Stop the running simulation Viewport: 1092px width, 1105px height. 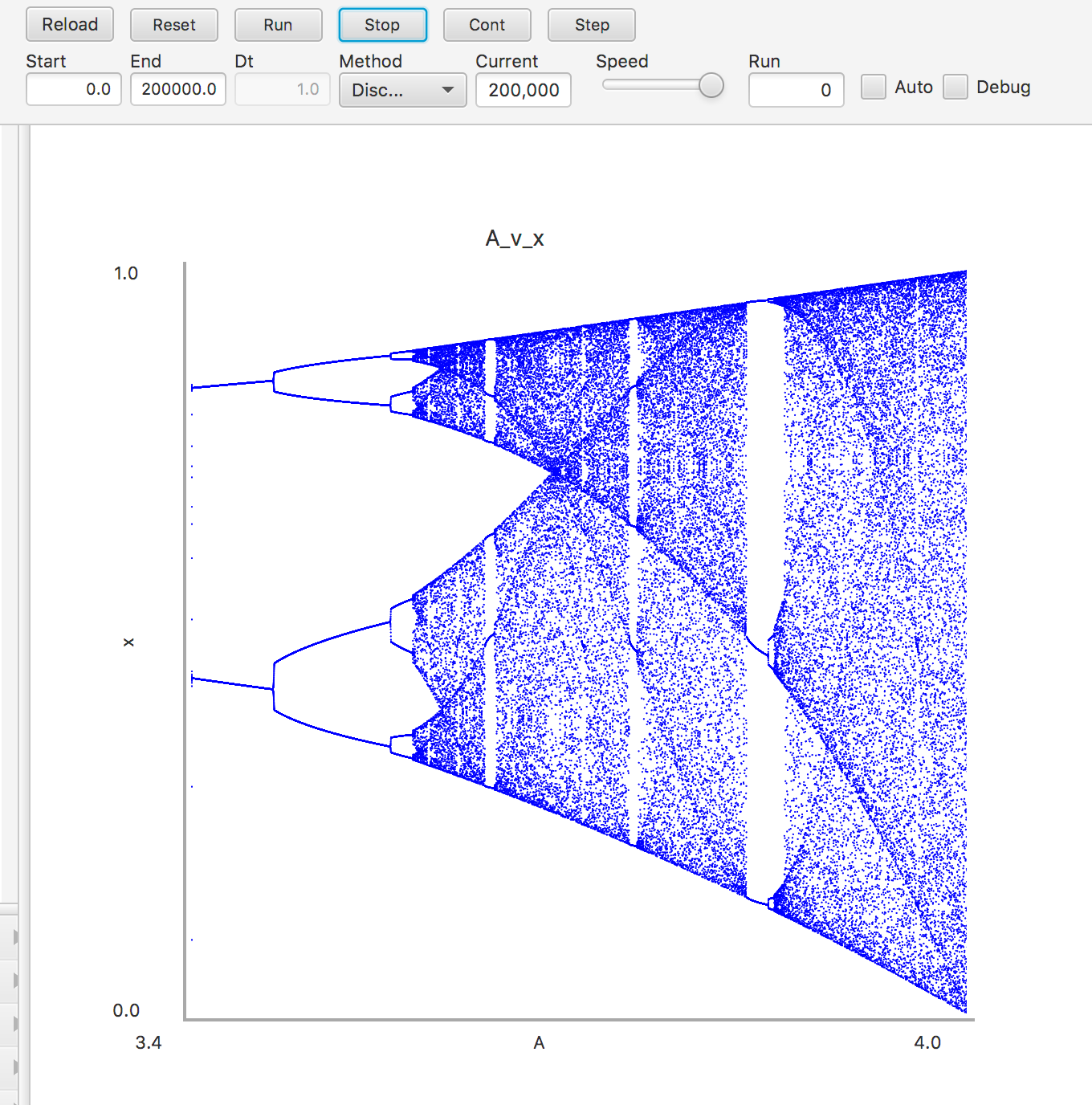click(382, 25)
